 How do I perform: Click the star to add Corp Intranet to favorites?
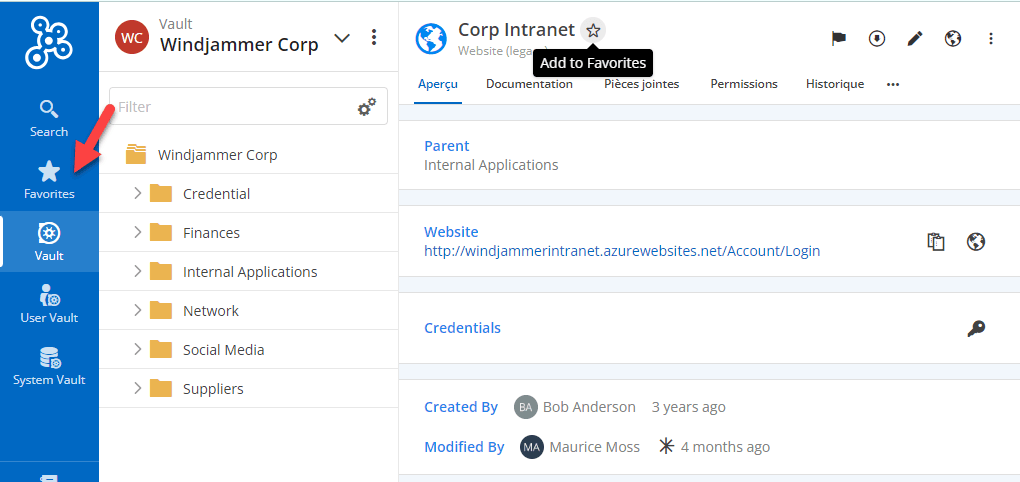593,31
